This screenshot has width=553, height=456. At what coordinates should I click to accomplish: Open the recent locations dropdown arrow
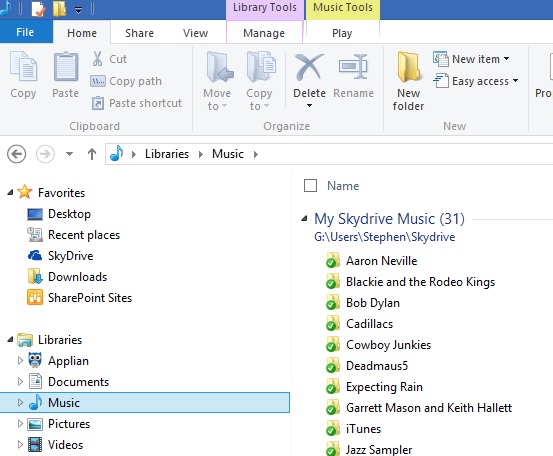point(69,154)
